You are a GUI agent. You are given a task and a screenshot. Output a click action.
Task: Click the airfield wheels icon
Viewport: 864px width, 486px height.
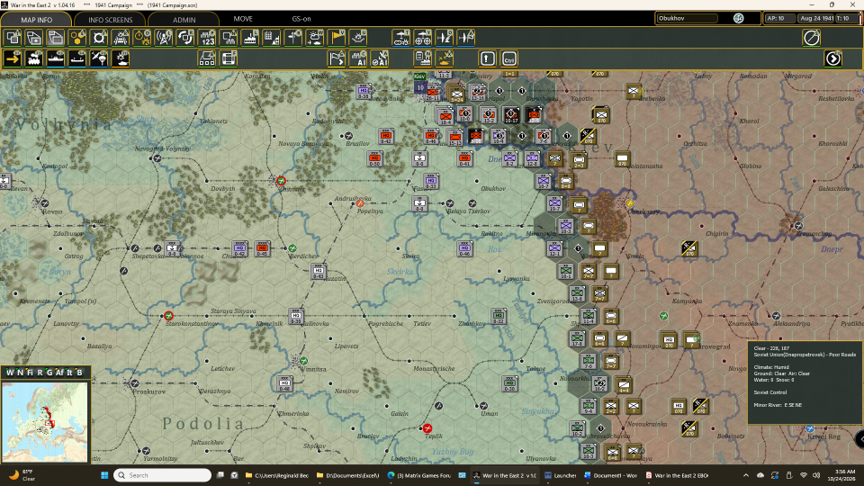pos(423,37)
